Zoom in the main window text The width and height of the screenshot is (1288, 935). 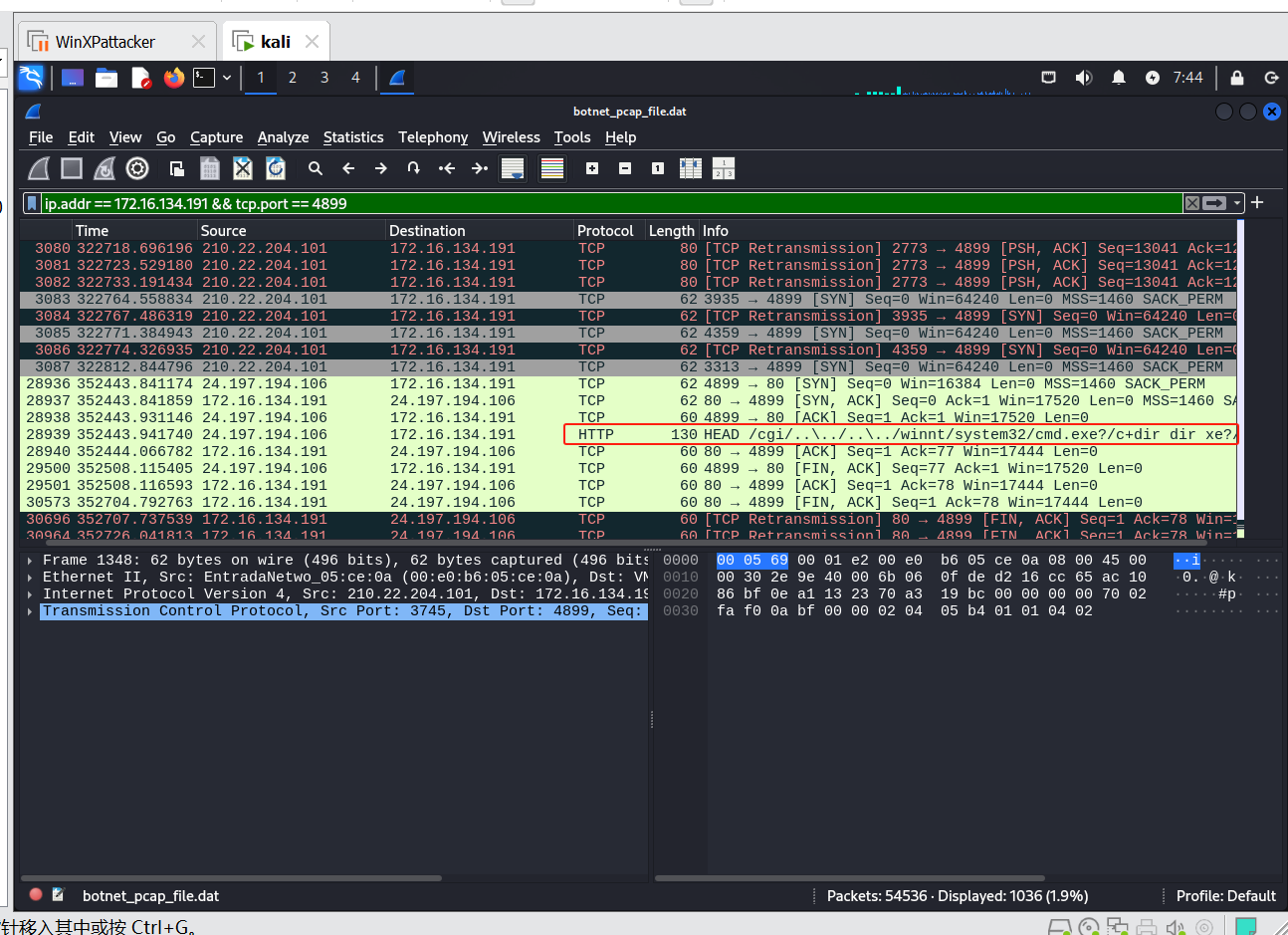point(592,168)
